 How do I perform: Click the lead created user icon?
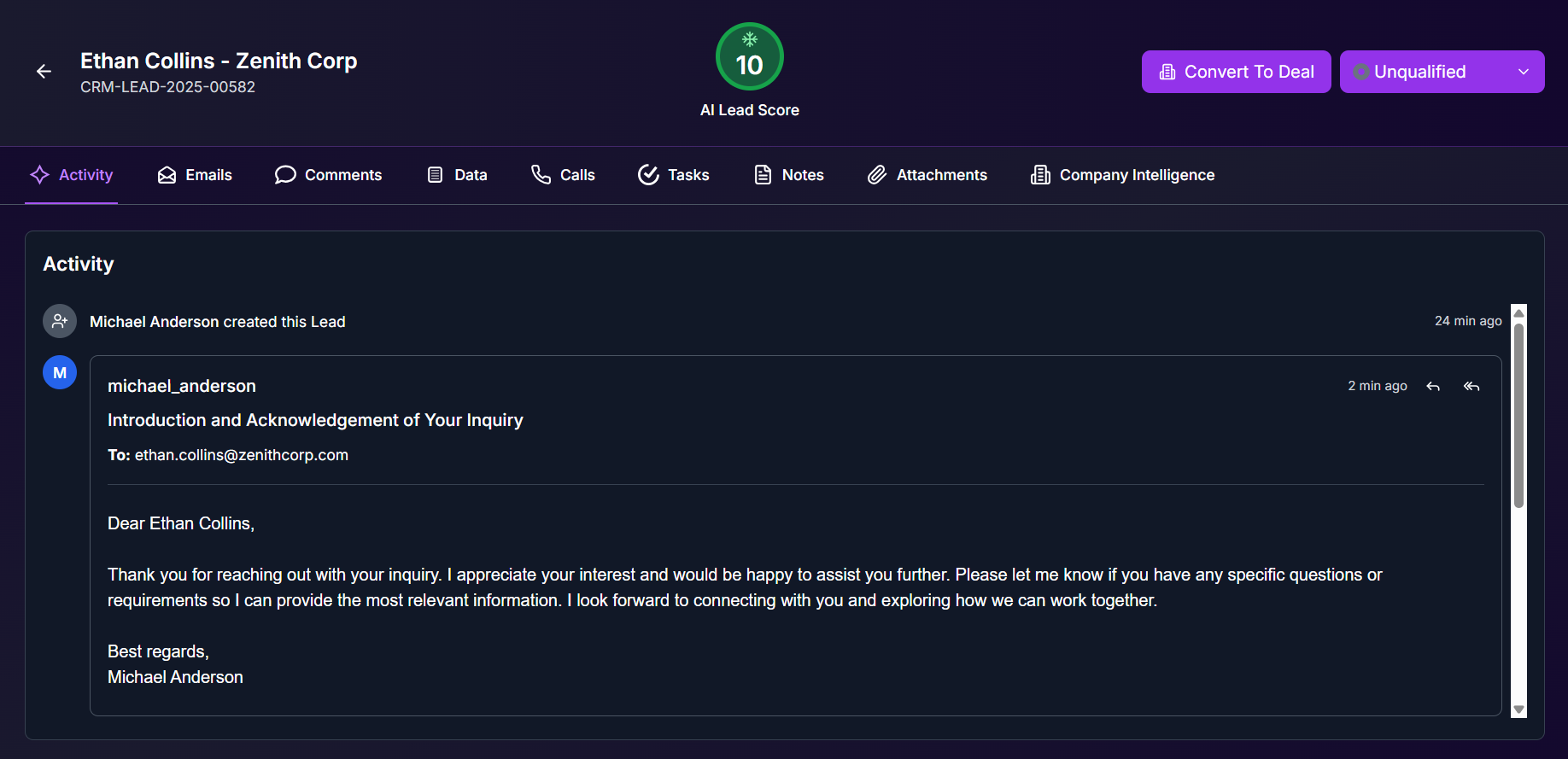click(60, 321)
